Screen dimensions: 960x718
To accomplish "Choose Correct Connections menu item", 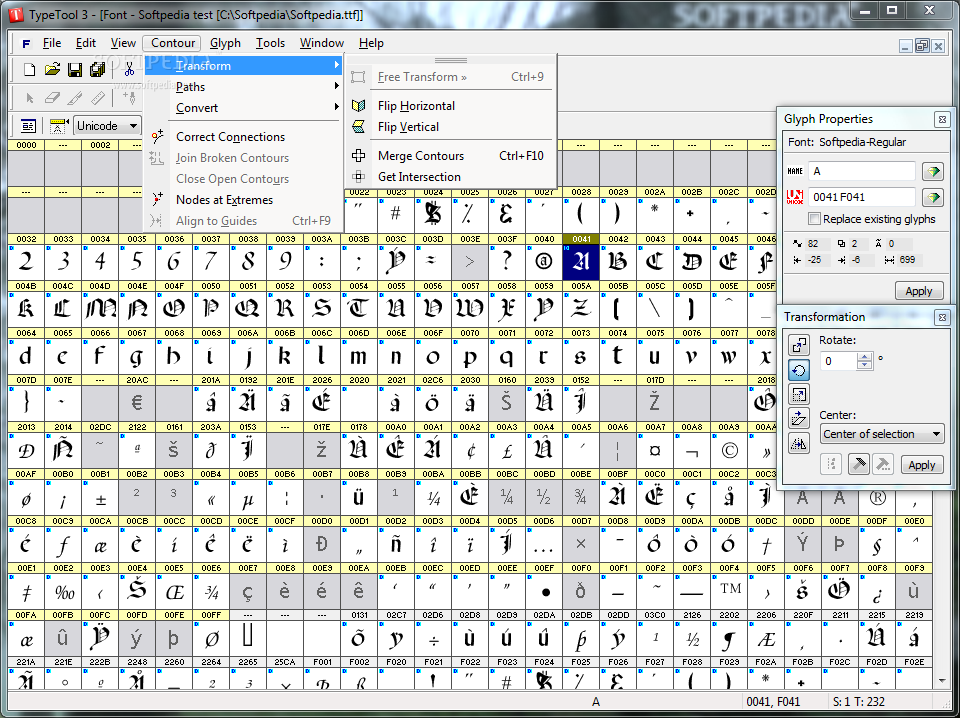I will click(243, 137).
